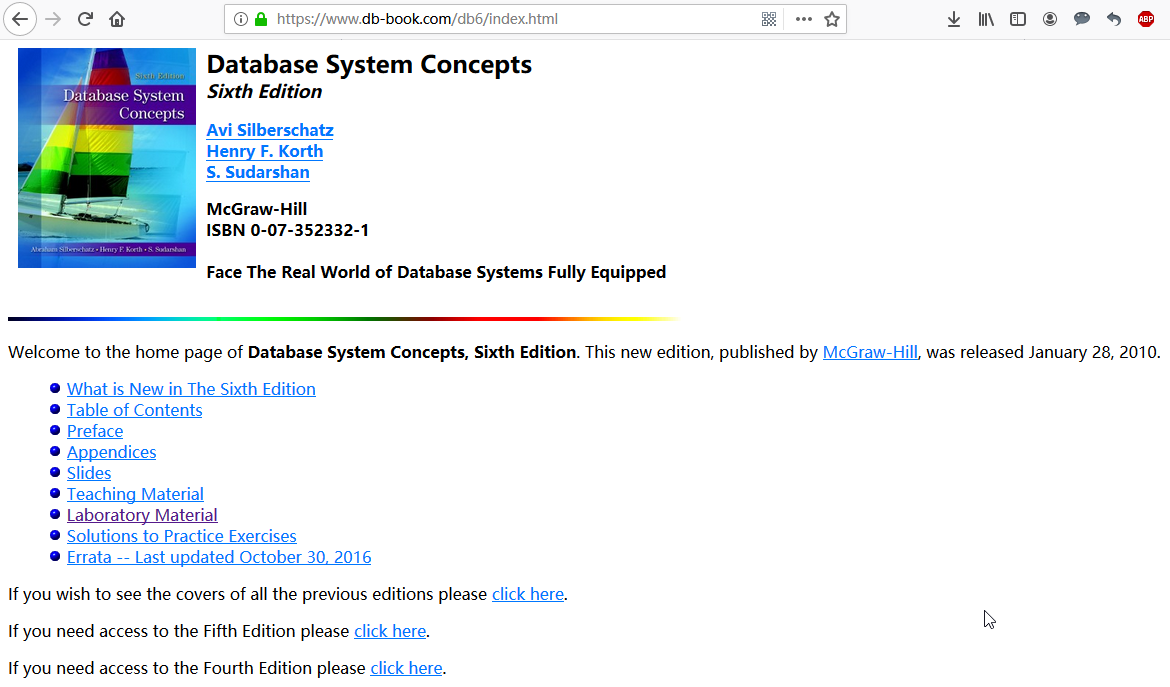Show site information icon in address bar
Image resolution: width=1170 pixels, height=687 pixels.
(240, 19)
